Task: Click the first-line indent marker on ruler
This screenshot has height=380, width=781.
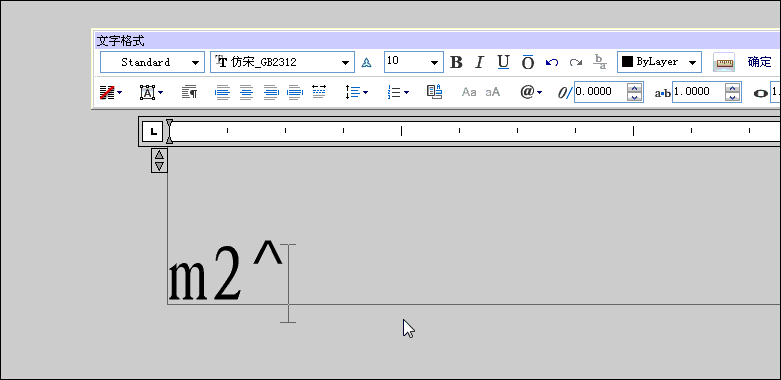Action: [x=169, y=124]
